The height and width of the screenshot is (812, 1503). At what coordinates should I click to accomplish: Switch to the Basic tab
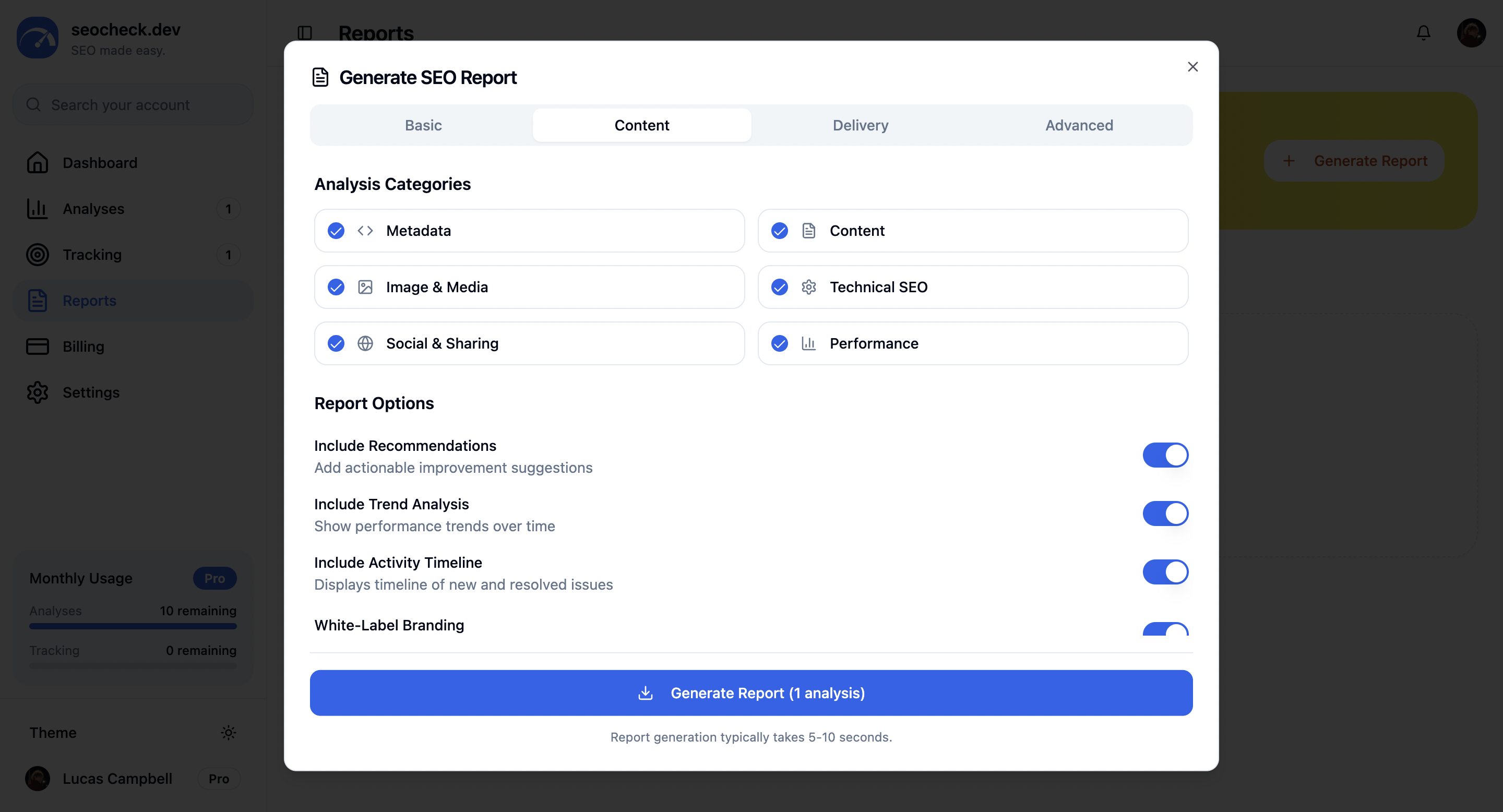coord(424,125)
